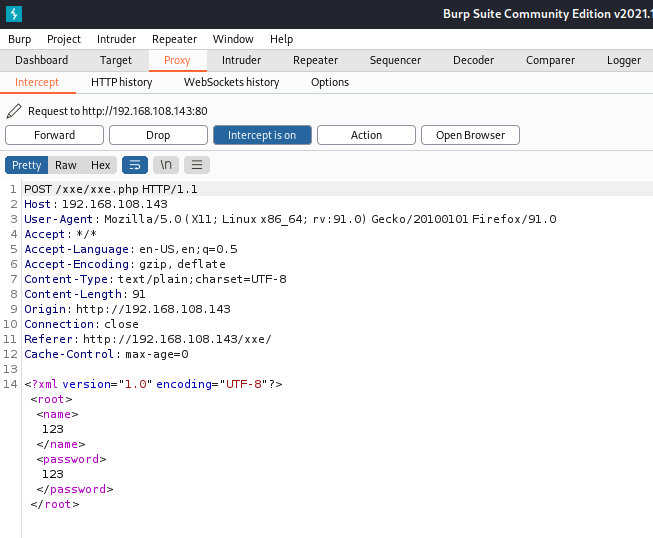653x538 pixels.
Task: Select the Proxy tab
Action: pos(177,60)
